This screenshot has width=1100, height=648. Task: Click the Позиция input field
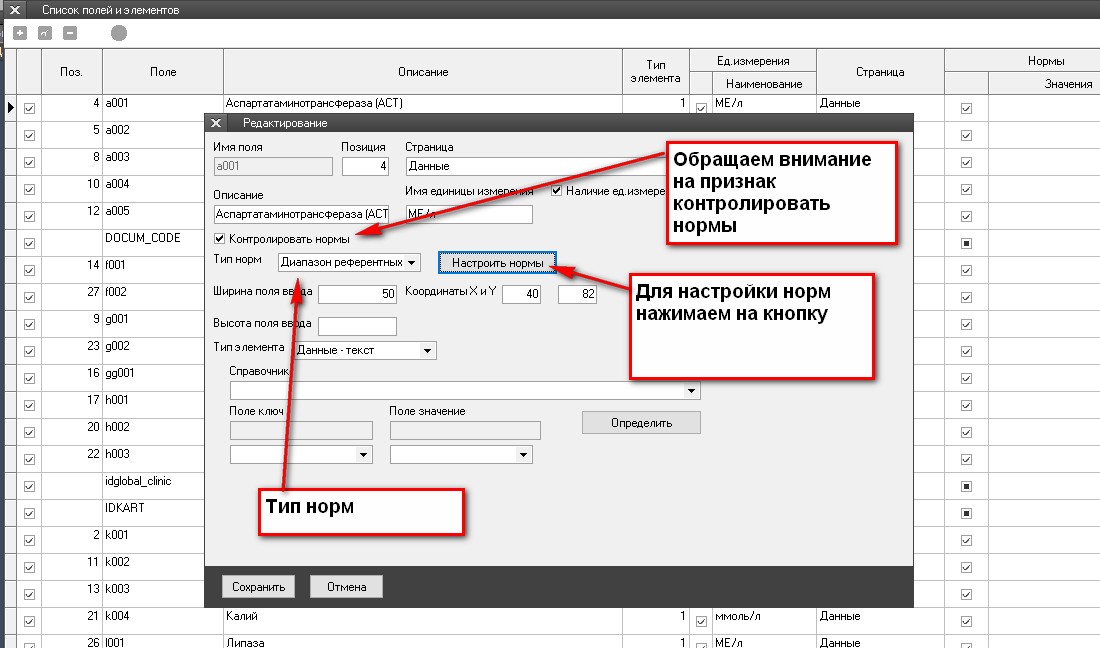click(x=365, y=166)
